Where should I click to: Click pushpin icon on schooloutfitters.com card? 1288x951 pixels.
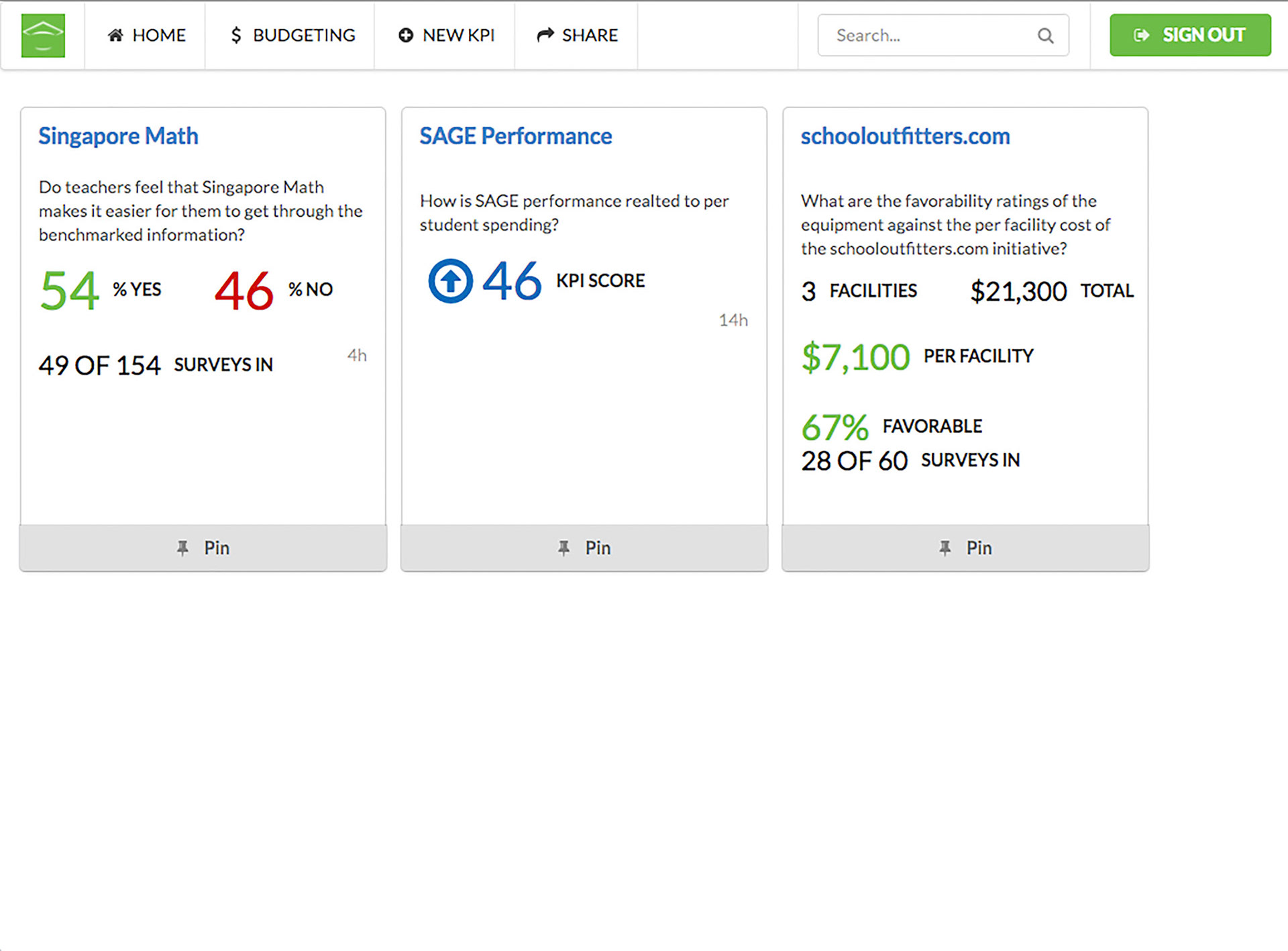pos(945,548)
